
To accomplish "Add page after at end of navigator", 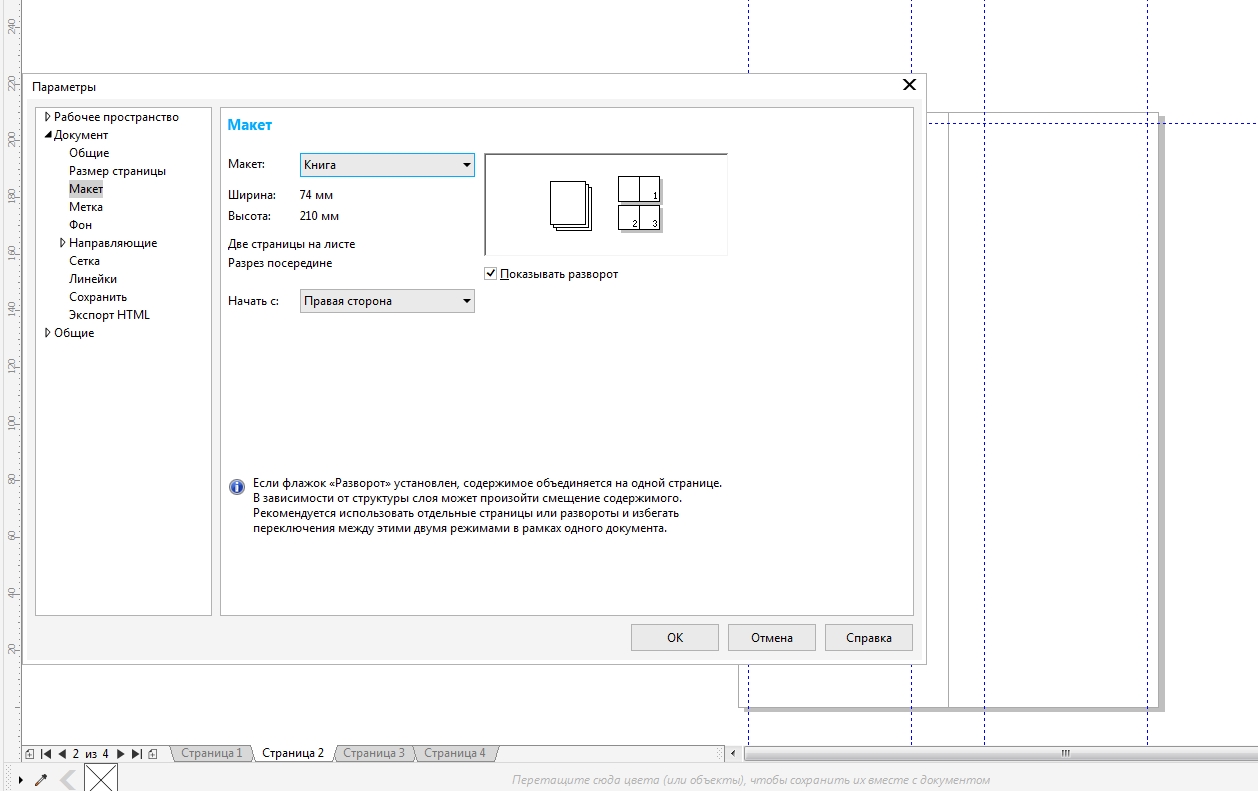I will tap(152, 753).
